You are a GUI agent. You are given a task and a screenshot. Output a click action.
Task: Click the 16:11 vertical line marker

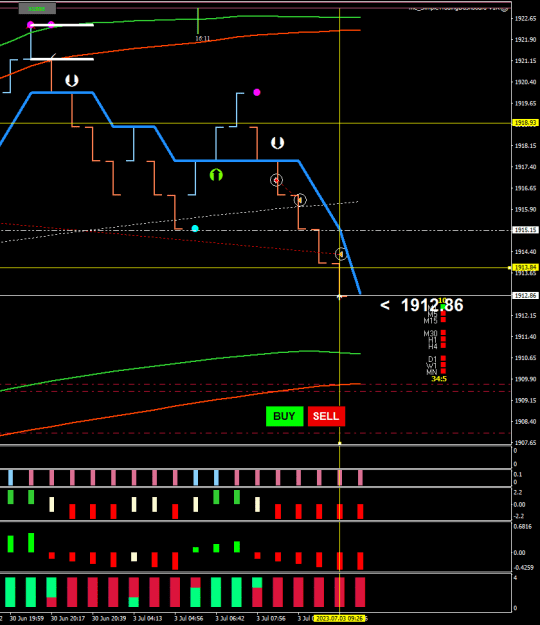198,22
